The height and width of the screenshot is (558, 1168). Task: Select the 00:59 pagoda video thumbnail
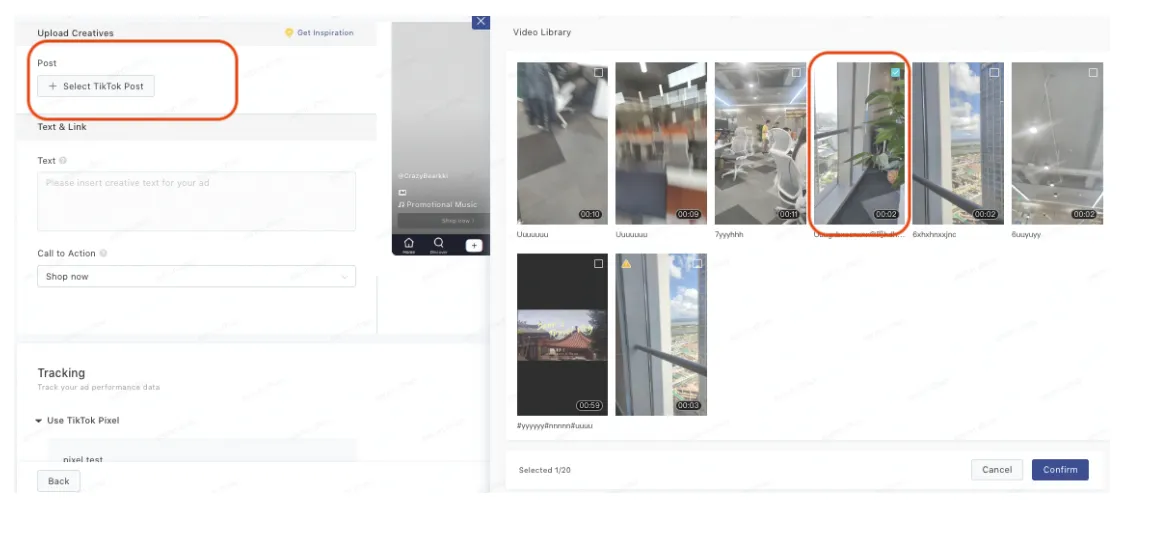(x=562, y=335)
